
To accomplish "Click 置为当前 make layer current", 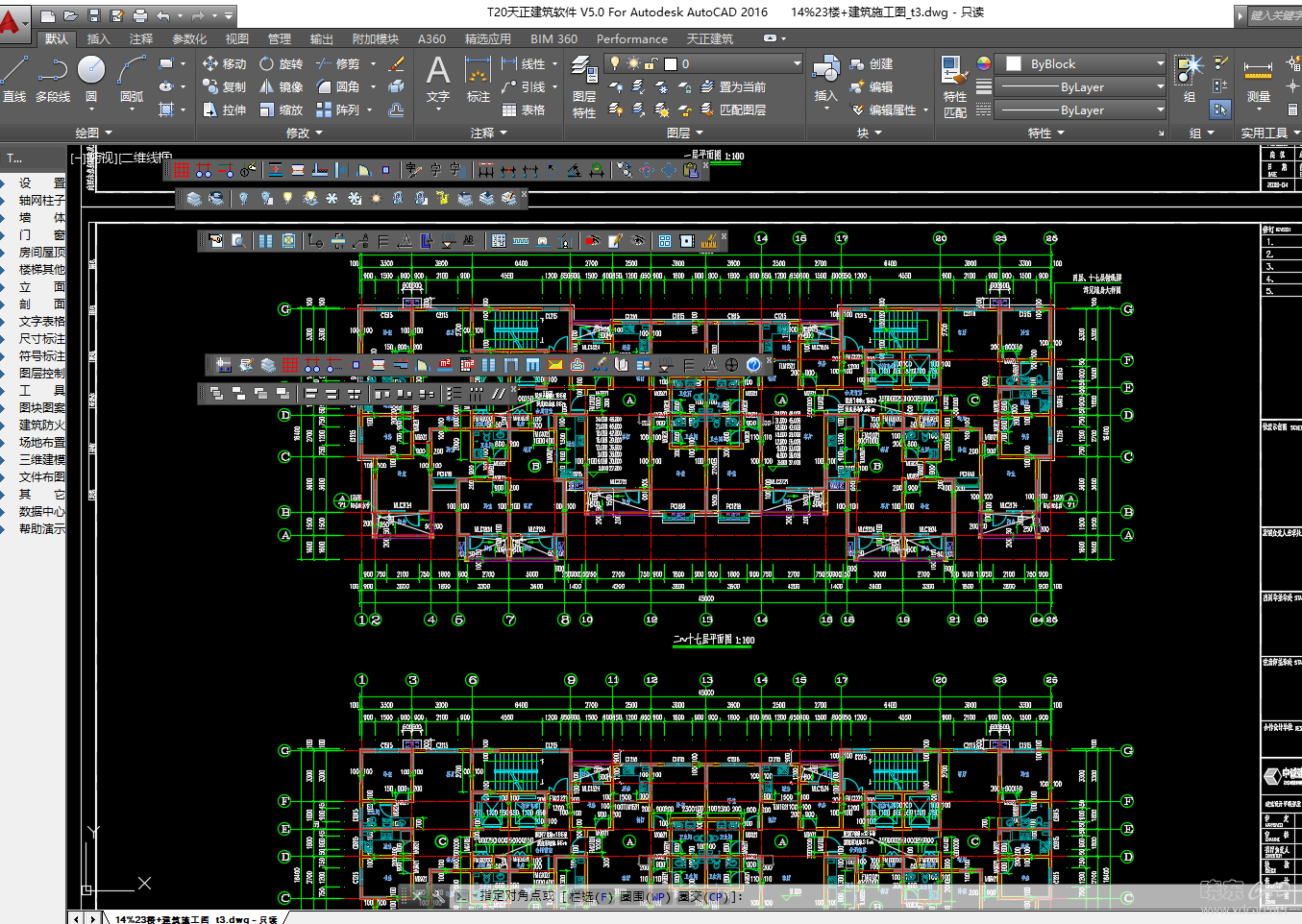I will (x=733, y=86).
